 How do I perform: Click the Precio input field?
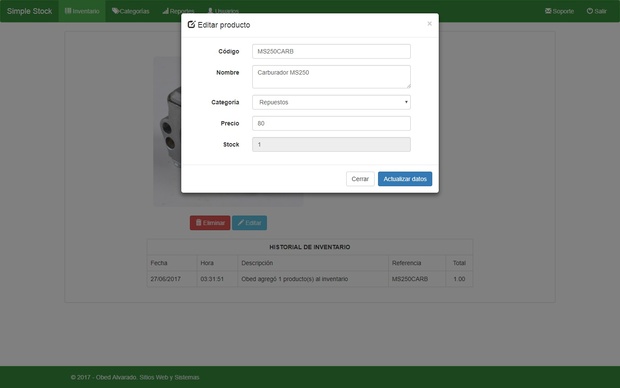pos(331,123)
